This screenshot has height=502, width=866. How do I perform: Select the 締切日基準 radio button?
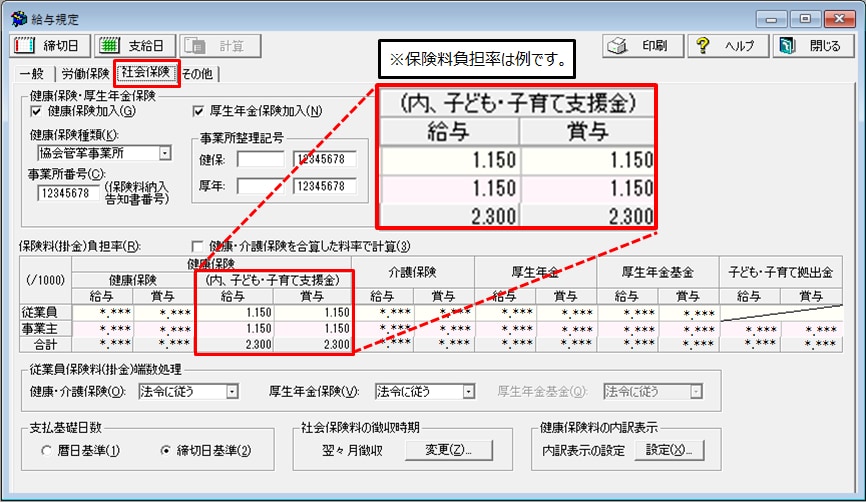point(167,450)
